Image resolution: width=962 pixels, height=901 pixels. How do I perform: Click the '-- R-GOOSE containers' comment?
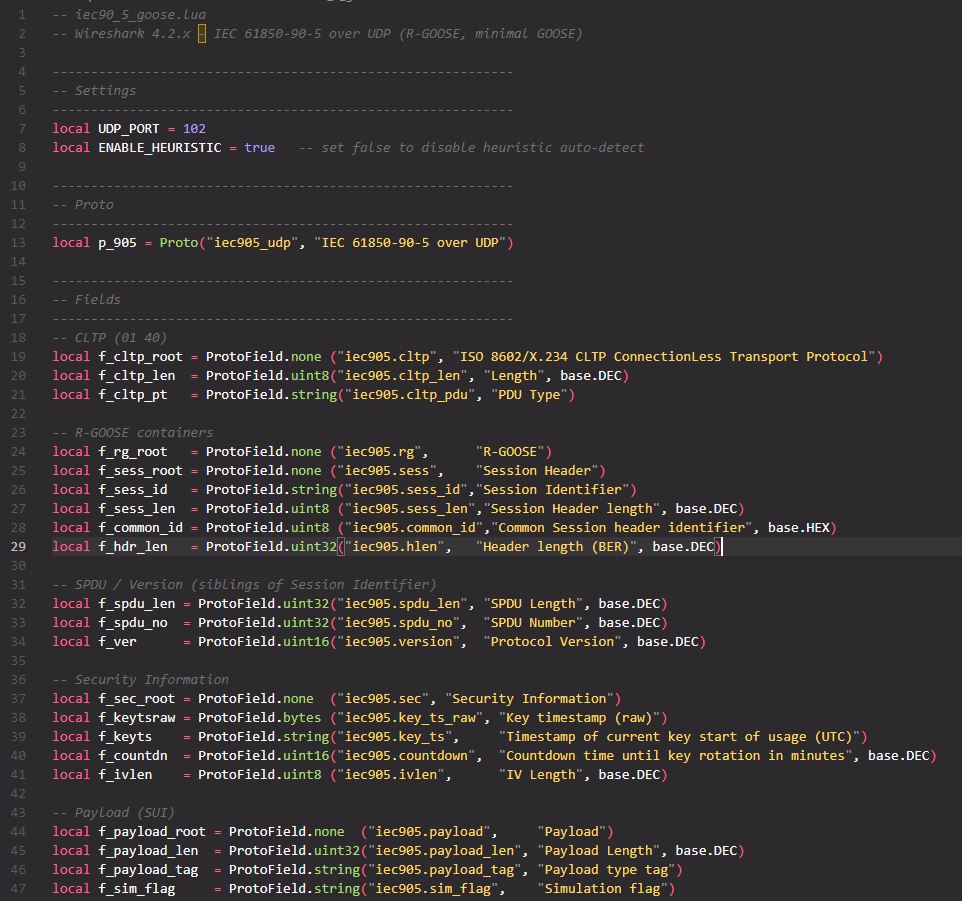point(132,433)
